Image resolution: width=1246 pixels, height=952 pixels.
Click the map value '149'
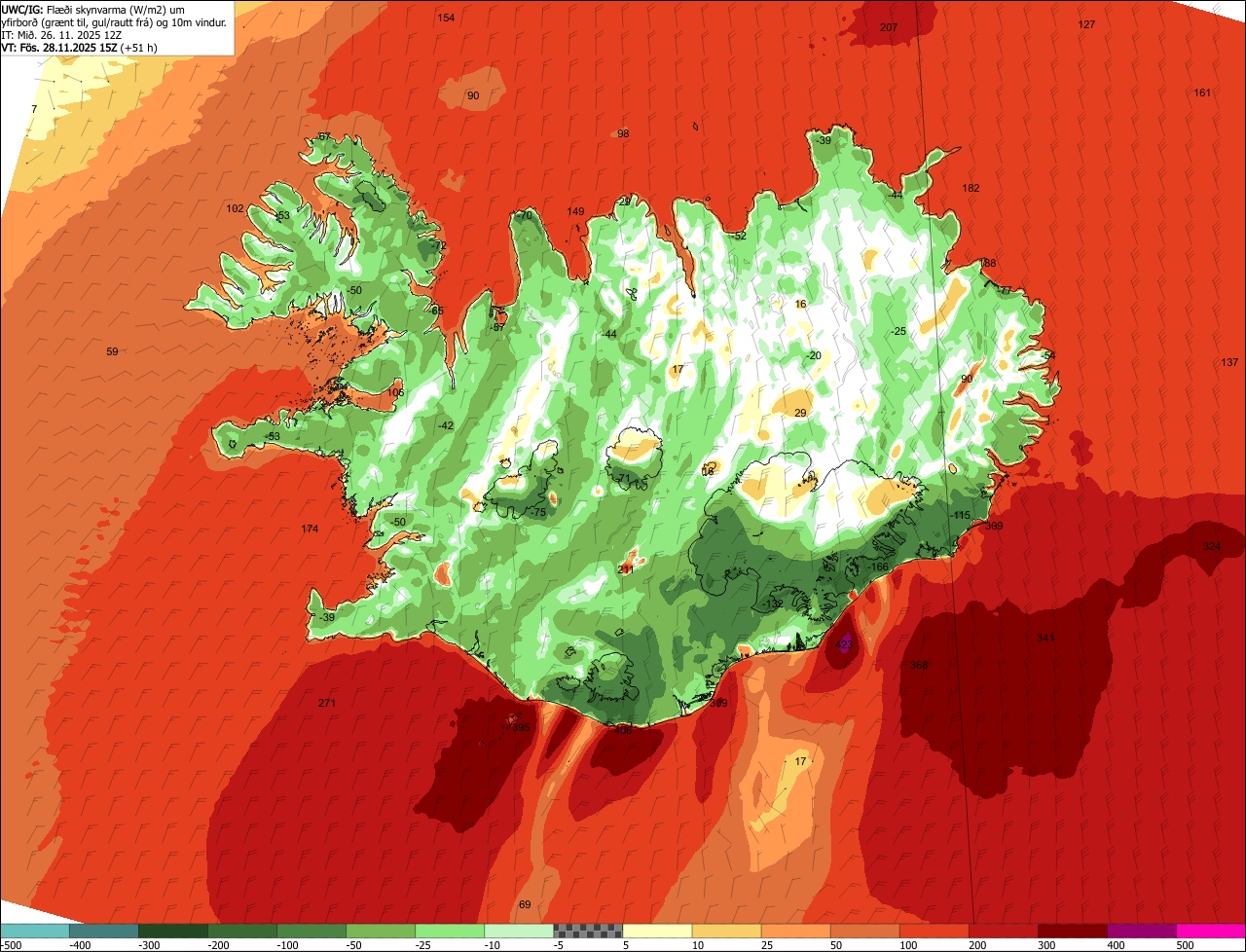click(575, 211)
